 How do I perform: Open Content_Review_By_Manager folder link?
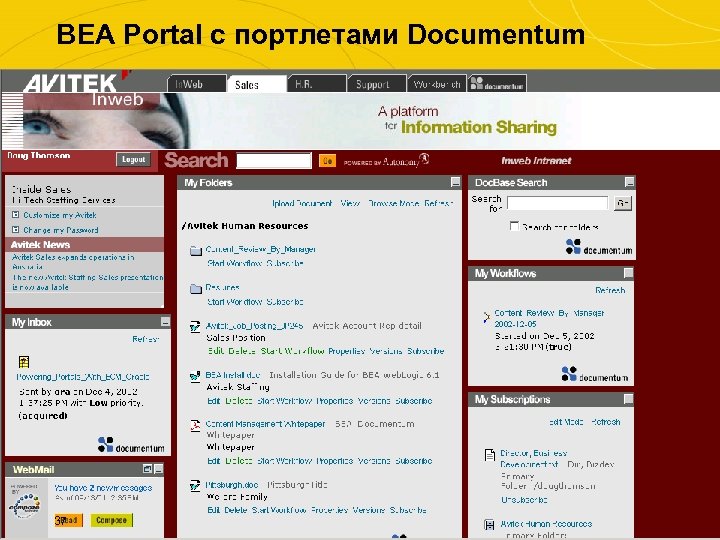click(x=261, y=249)
